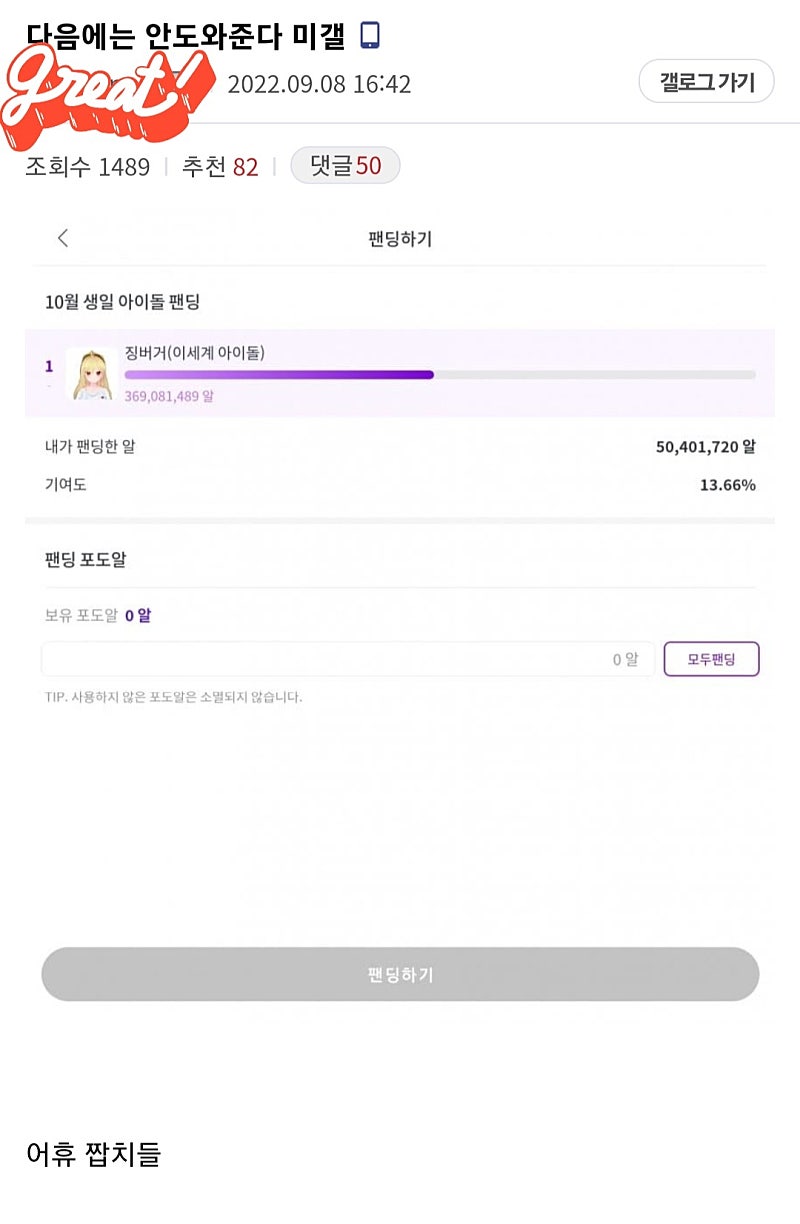Screen dimensions: 800x1224
Task: Click the Great! sticker icon
Action: (x=108, y=92)
